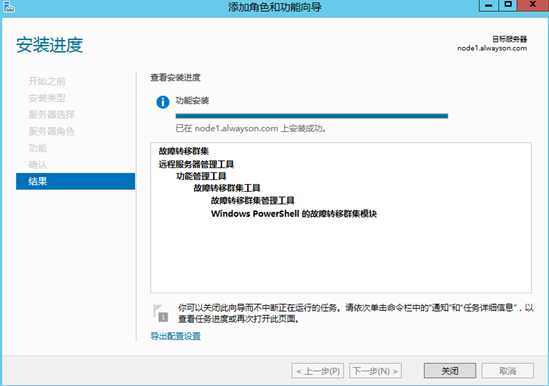Select the 确认 step in the sidebar
This screenshot has height=386, width=549.
(x=37, y=165)
